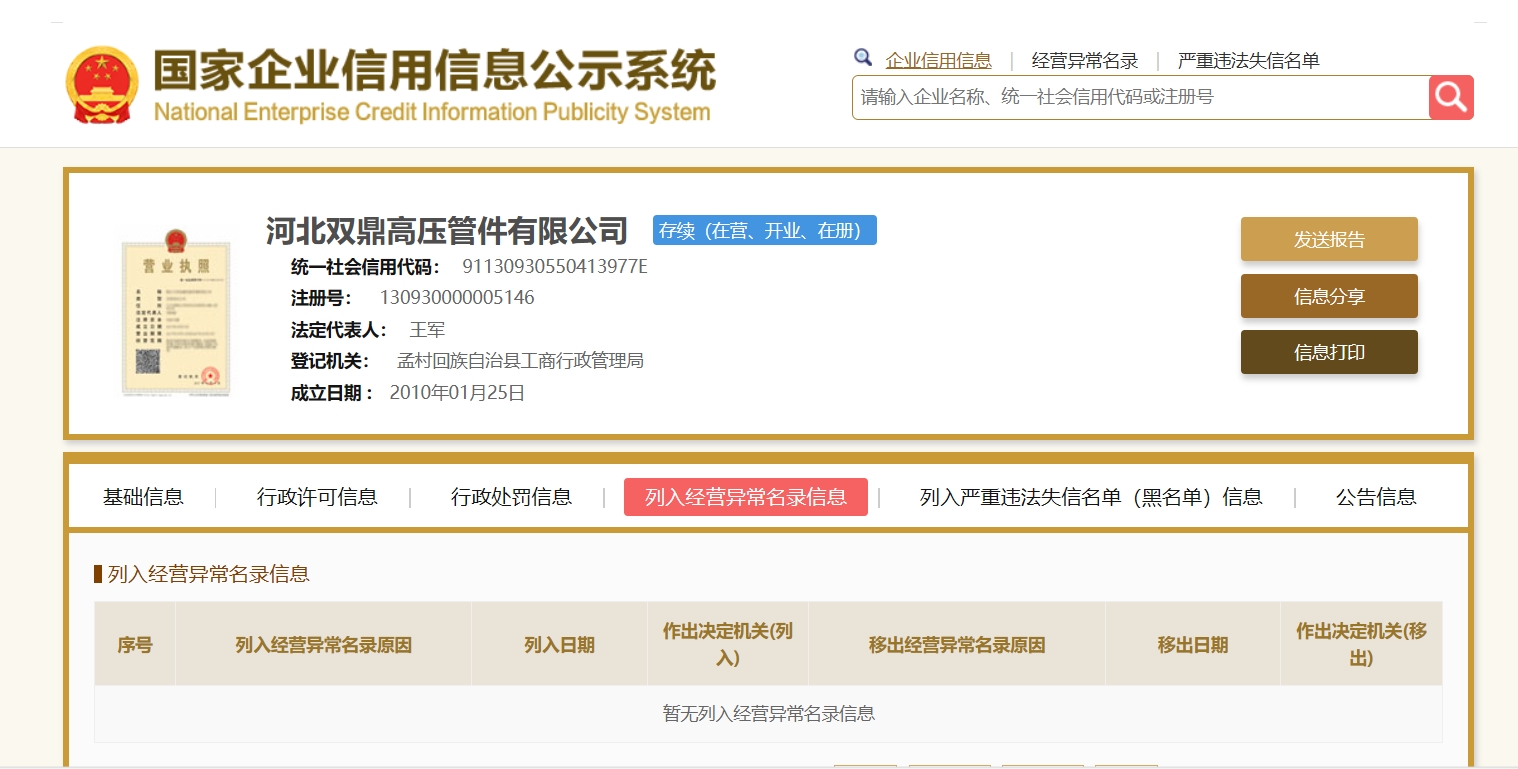
Task: Click the registration authority 孟村回族自治县工商行政管理局
Action: pos(520,360)
